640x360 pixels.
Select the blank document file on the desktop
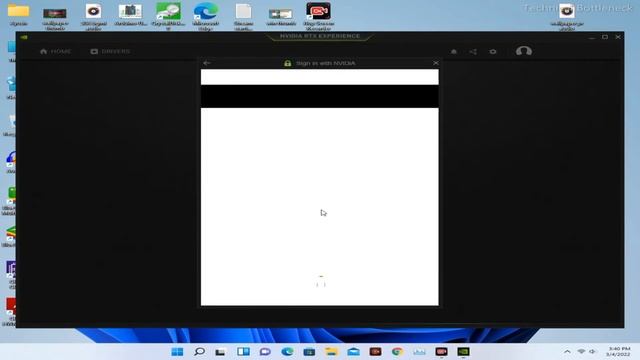(x=244, y=16)
